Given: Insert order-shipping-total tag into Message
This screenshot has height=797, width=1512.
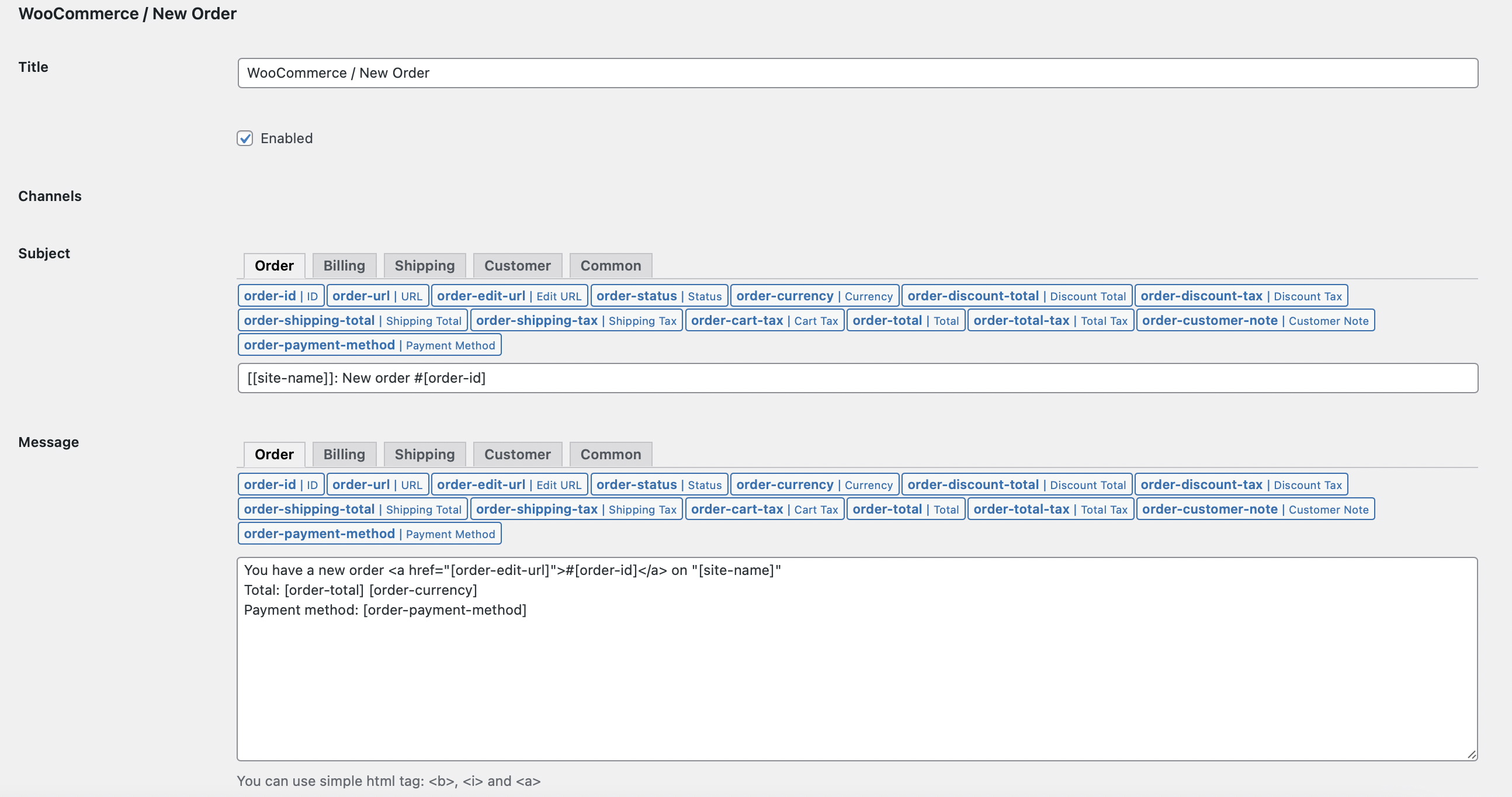Looking at the screenshot, I should click(x=353, y=510).
